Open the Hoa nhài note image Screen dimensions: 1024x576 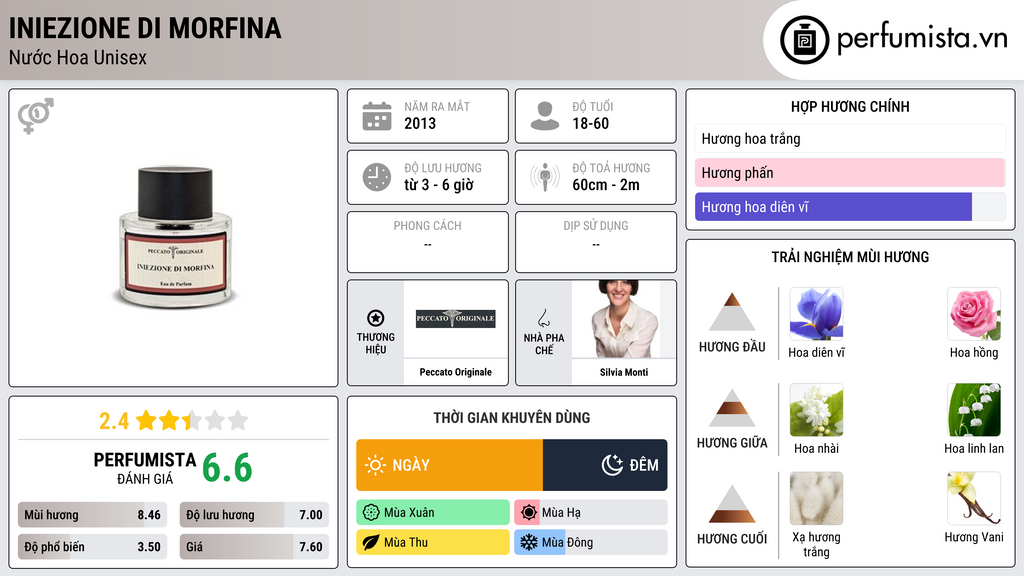pyautogui.click(x=816, y=410)
